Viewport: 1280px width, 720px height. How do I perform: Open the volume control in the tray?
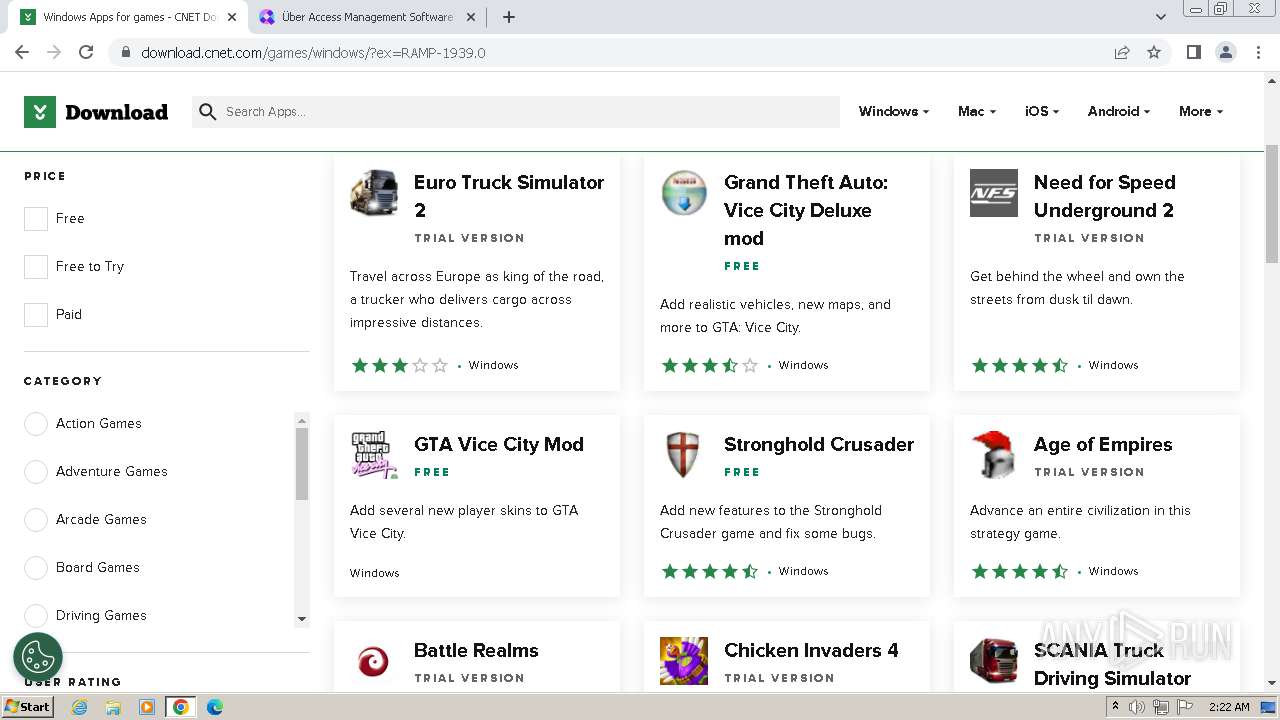tap(1137, 707)
